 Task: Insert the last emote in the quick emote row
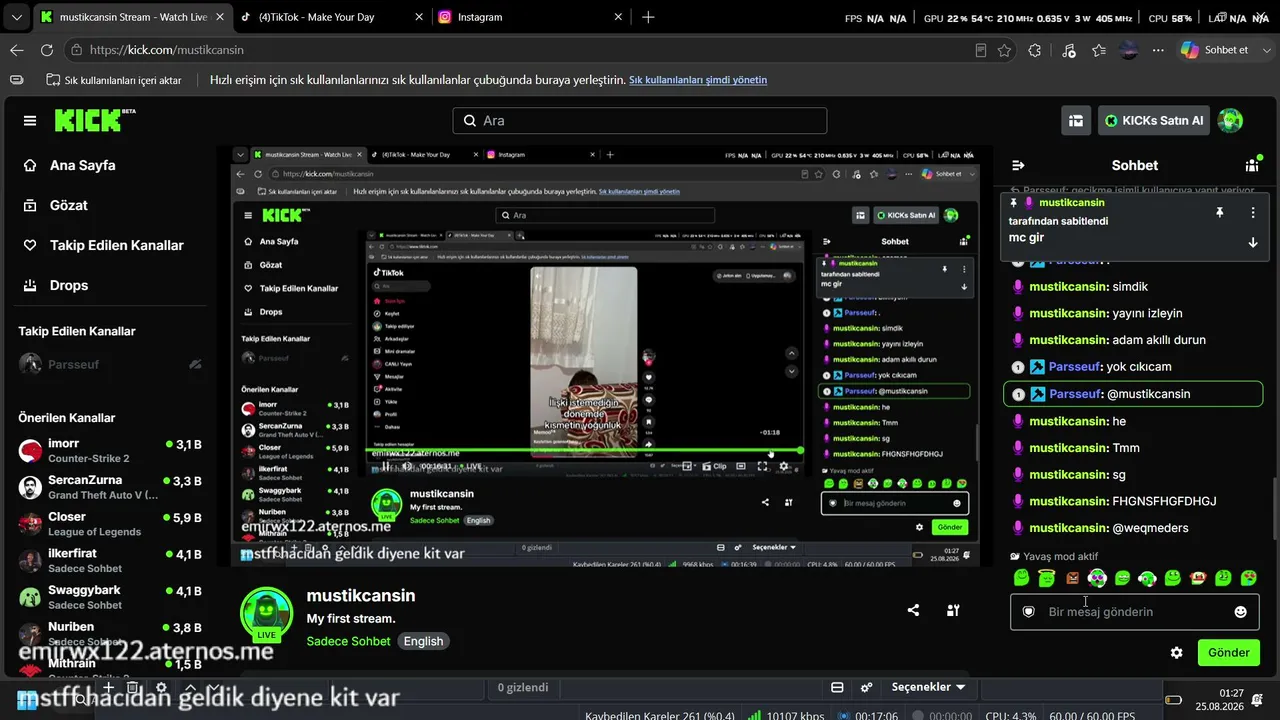click(x=1249, y=578)
